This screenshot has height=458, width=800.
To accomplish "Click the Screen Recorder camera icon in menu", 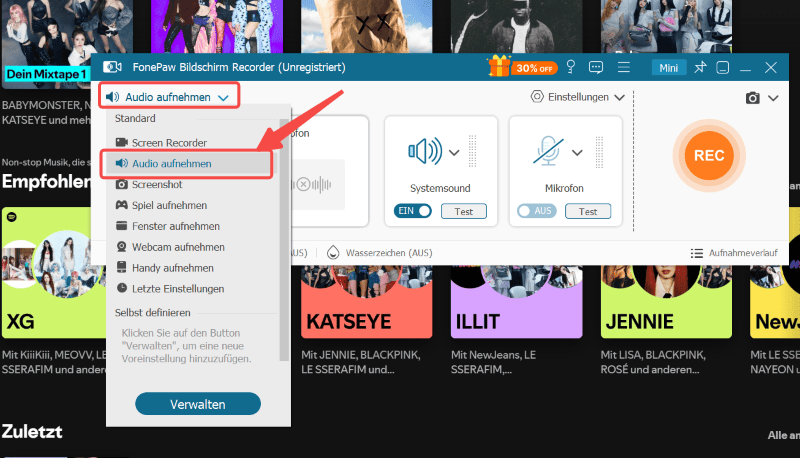I will pyautogui.click(x=121, y=142).
